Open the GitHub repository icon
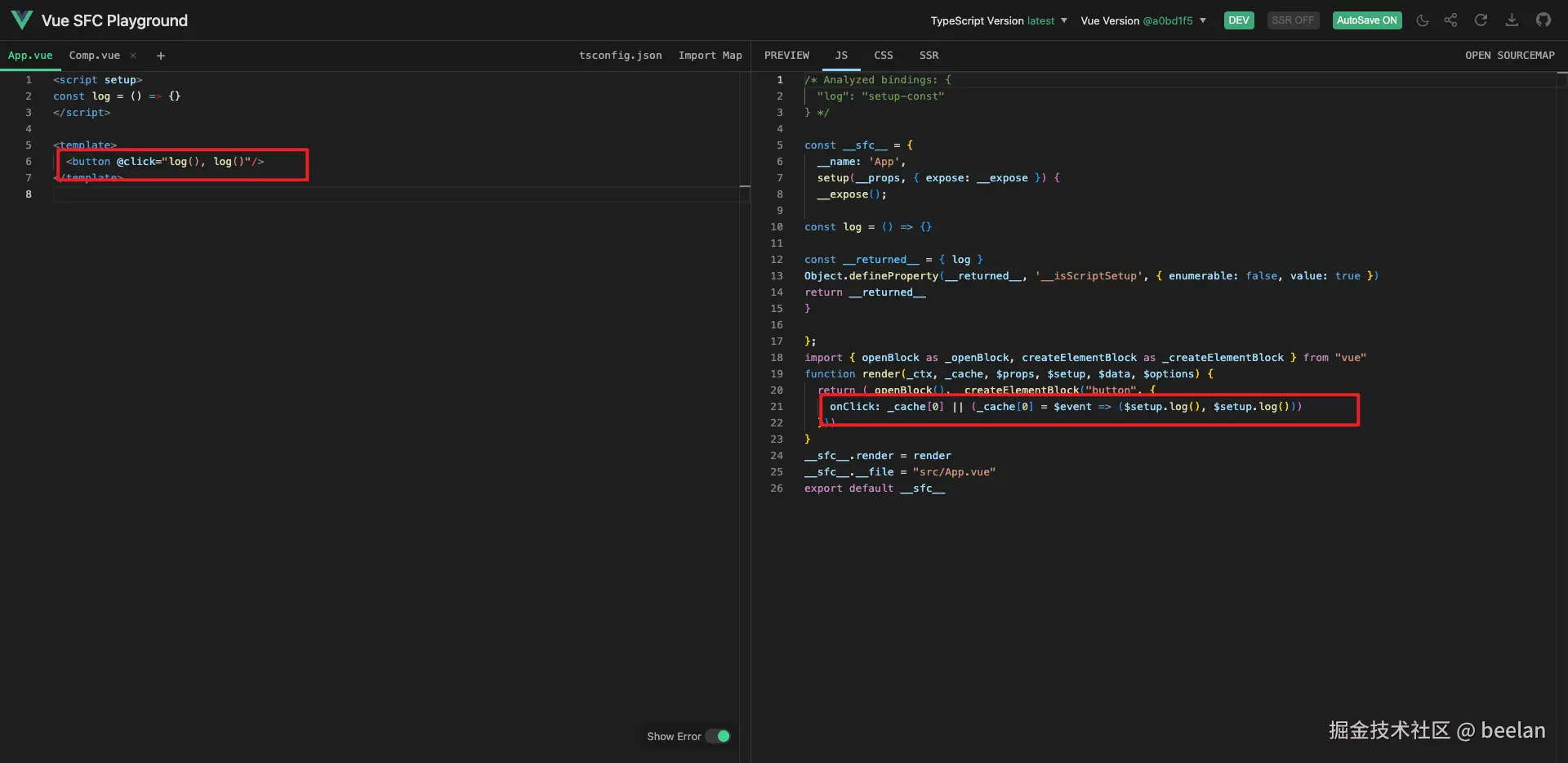 coord(1543,20)
